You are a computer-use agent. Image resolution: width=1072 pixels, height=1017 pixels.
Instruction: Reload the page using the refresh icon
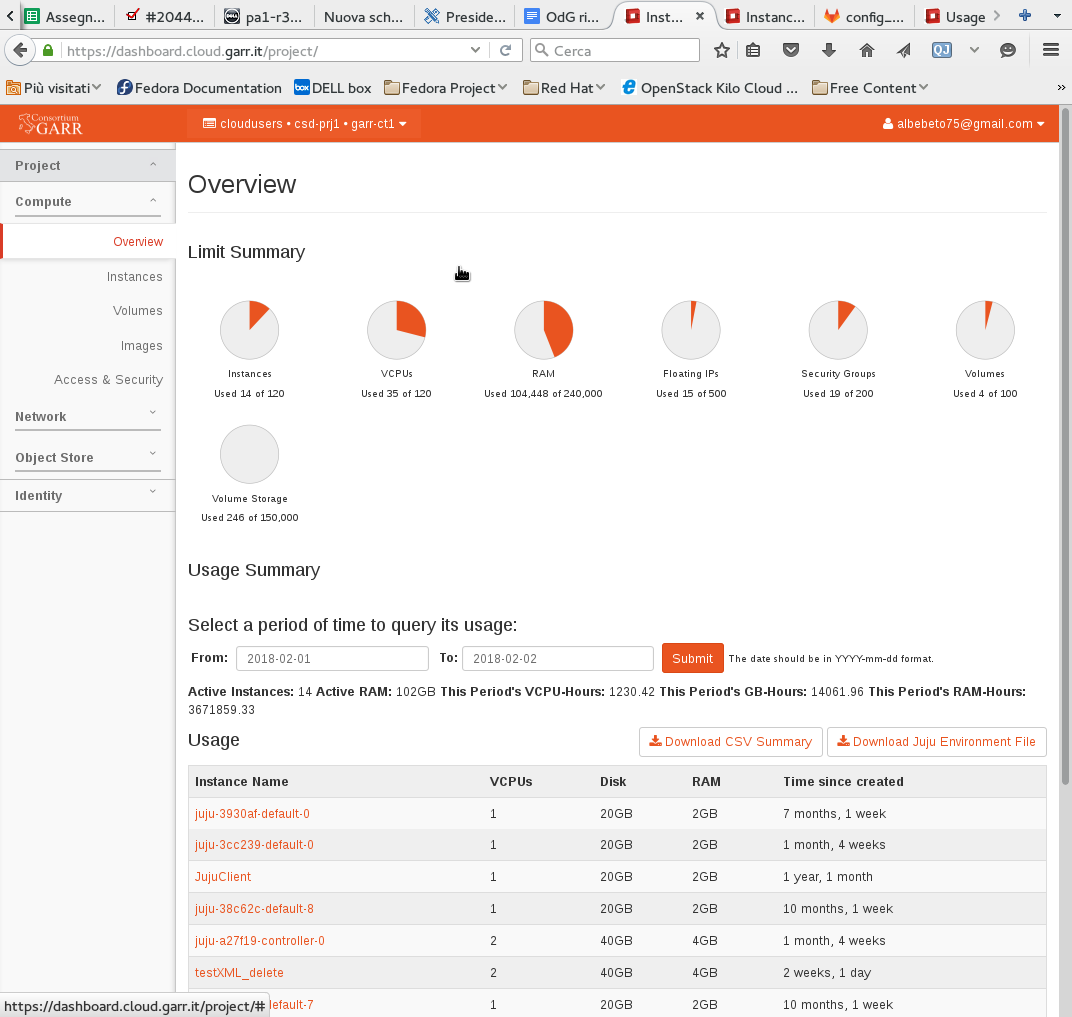(506, 50)
